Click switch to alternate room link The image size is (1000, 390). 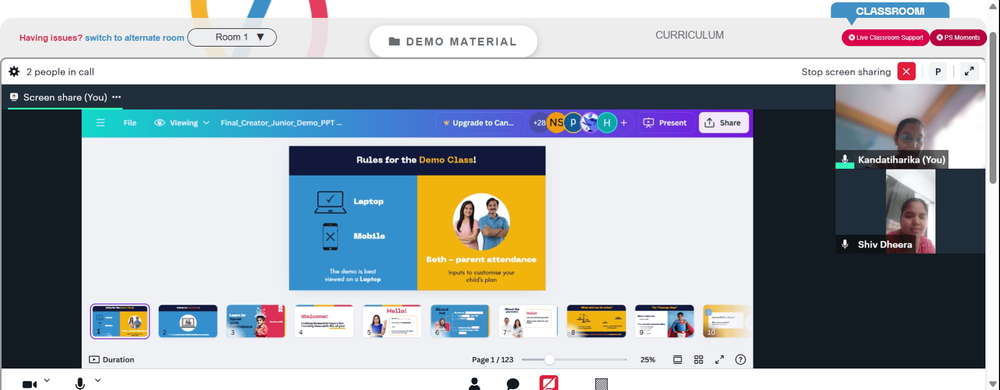[135, 38]
